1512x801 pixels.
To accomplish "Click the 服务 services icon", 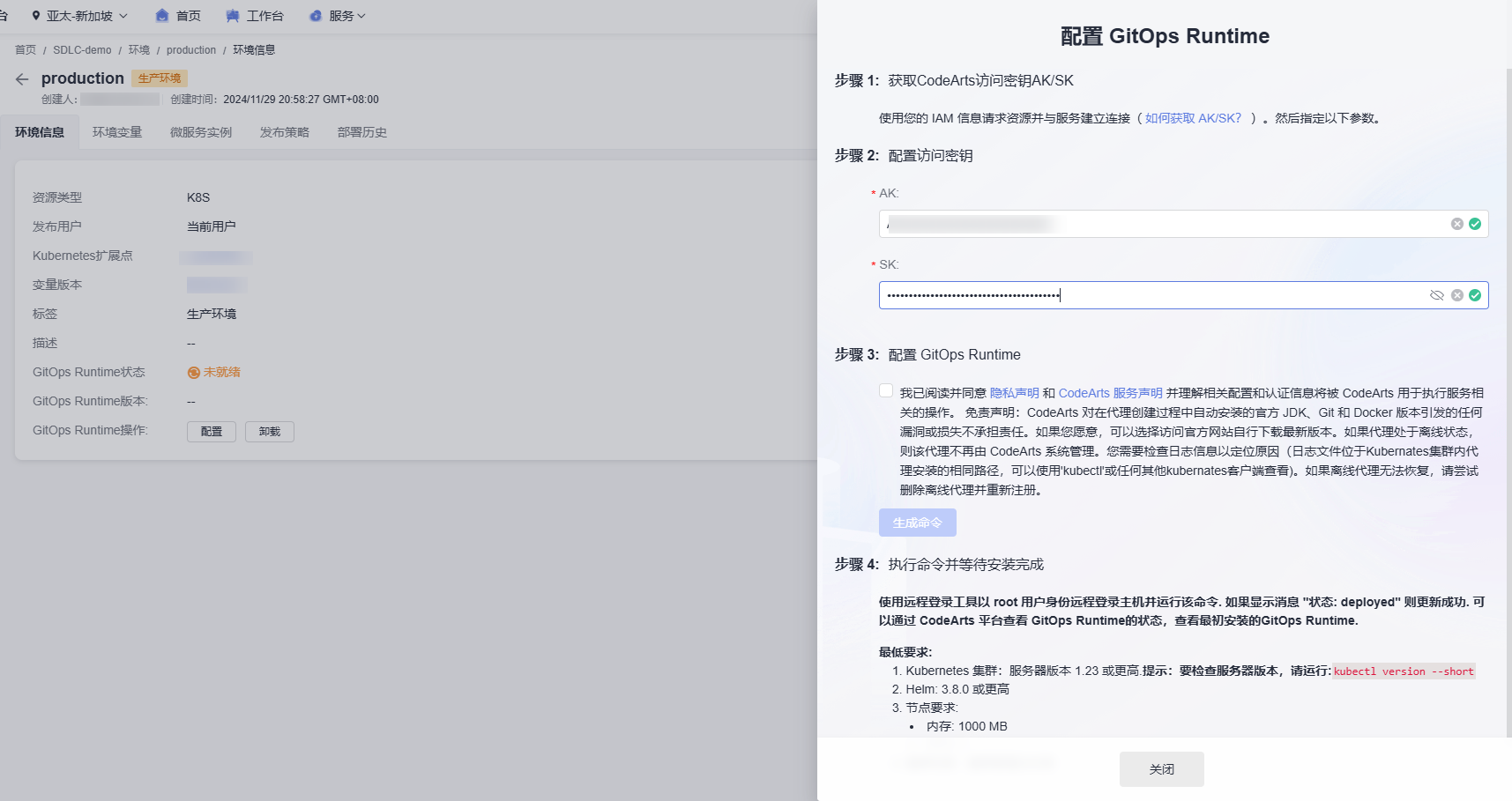I will pyautogui.click(x=316, y=16).
